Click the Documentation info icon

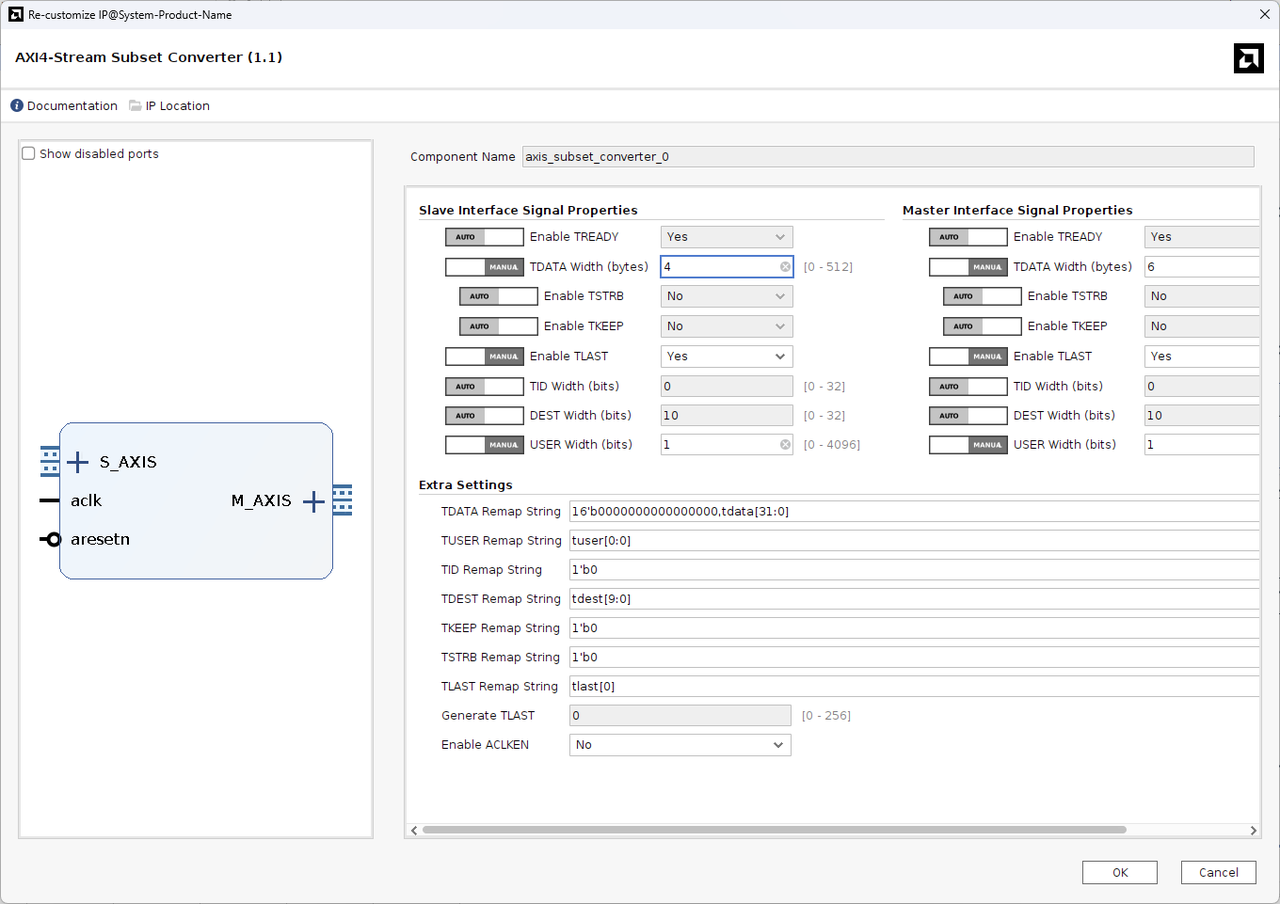(x=17, y=106)
